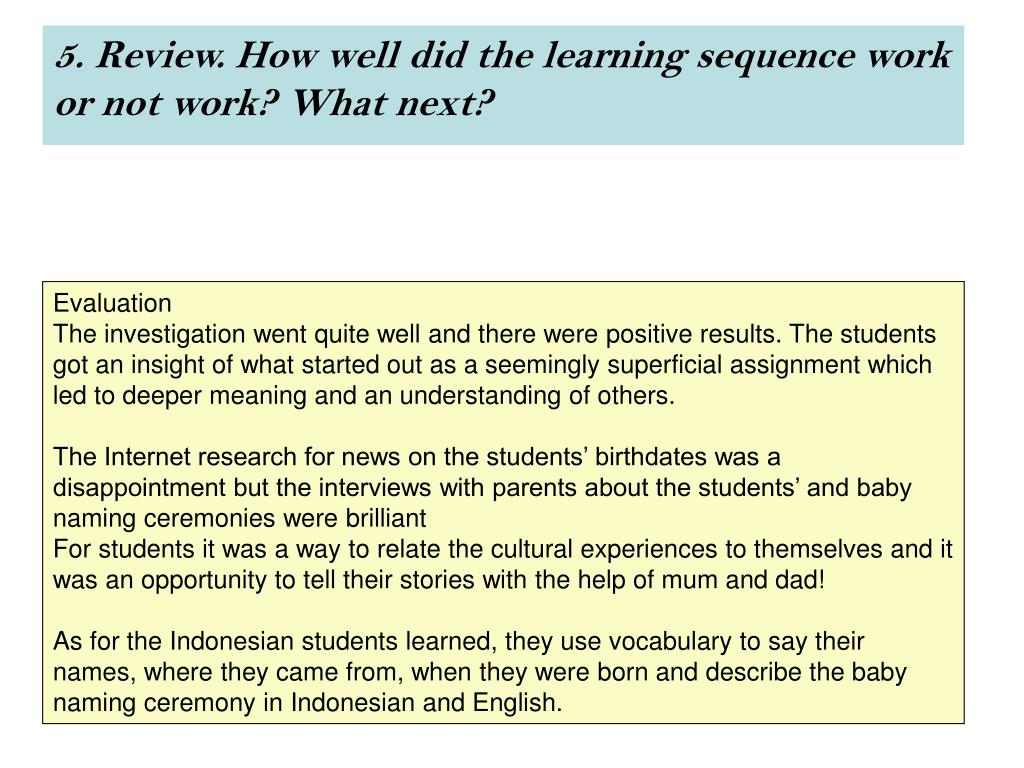Click the word 'Evaluation' in the yellow box
Image resolution: width=1024 pixels, height=768 pixels.
click(112, 304)
